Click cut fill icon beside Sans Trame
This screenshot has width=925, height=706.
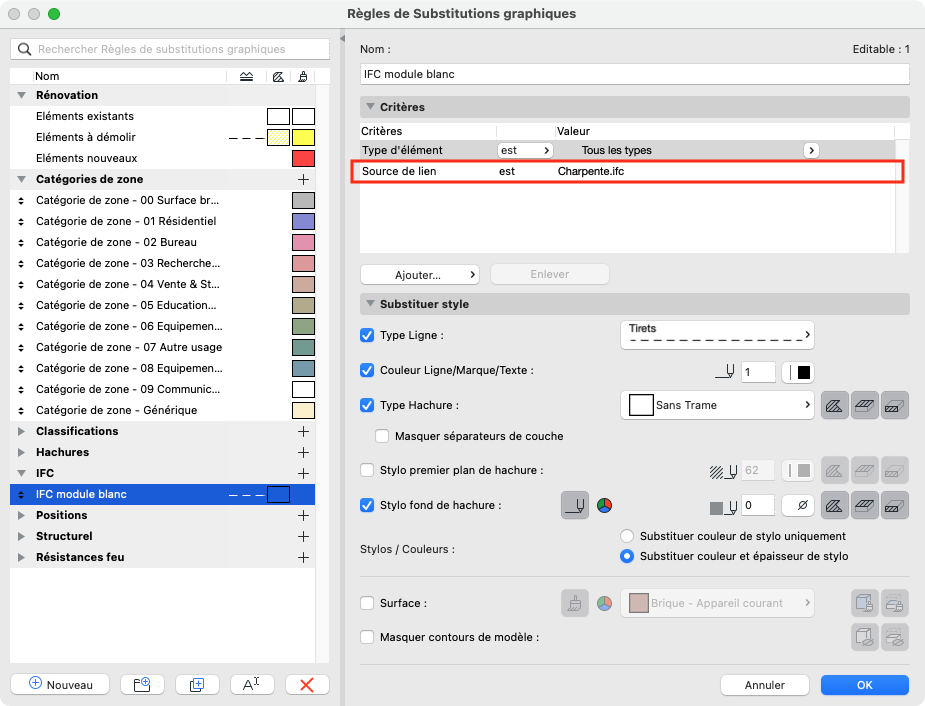tap(834, 405)
